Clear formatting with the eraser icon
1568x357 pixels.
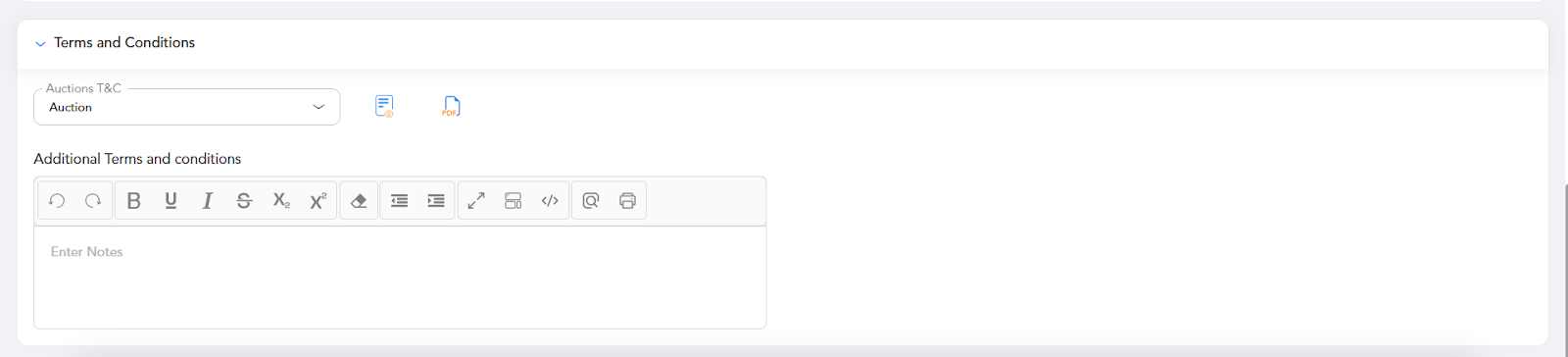359,201
